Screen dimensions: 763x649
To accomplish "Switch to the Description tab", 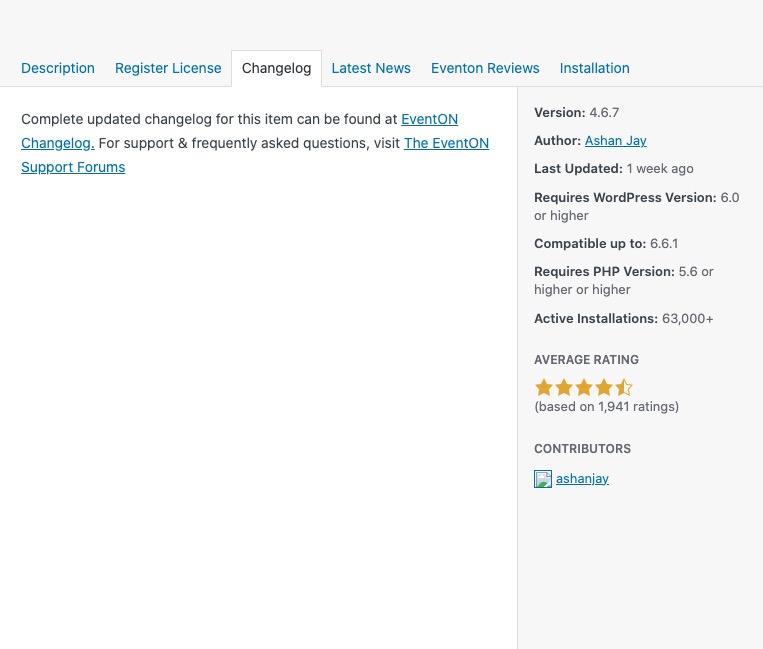I will [x=58, y=68].
